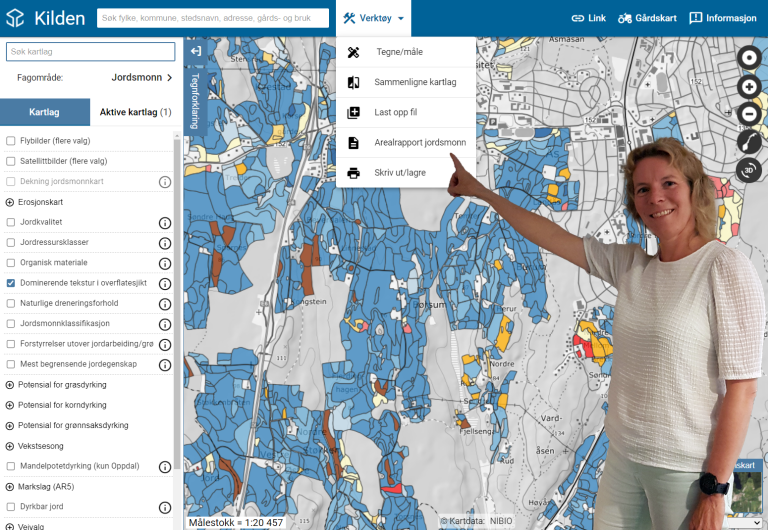Click the Skriv ut/lagre printer icon
The image size is (768, 530).
353,173
